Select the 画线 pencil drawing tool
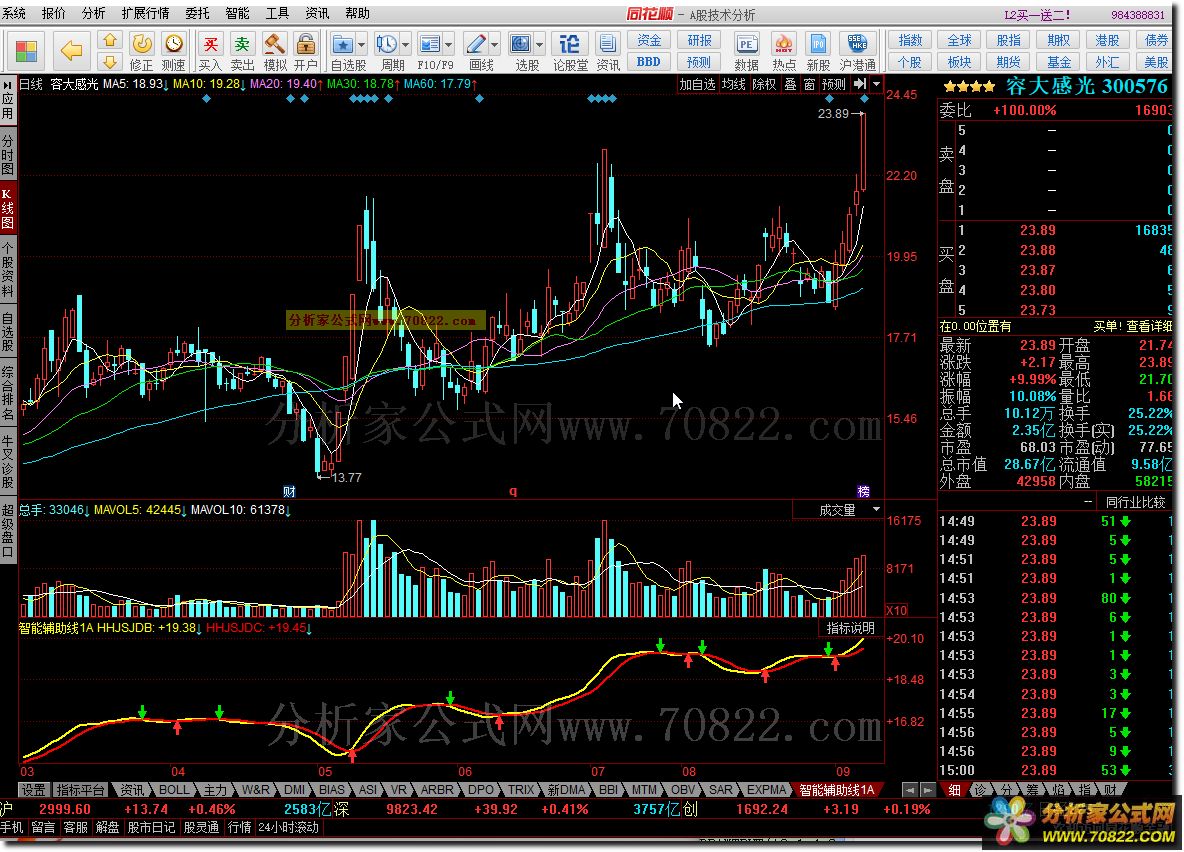The height and width of the screenshot is (852, 1184). pos(476,44)
